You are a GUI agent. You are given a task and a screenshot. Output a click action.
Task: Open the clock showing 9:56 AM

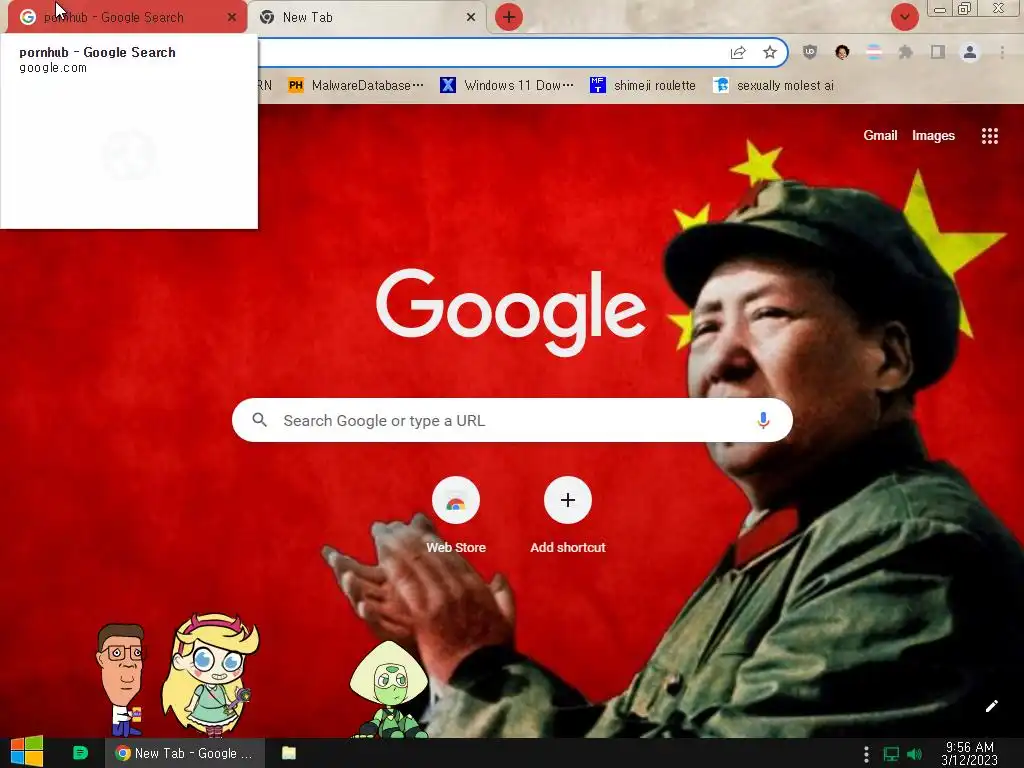tap(970, 753)
